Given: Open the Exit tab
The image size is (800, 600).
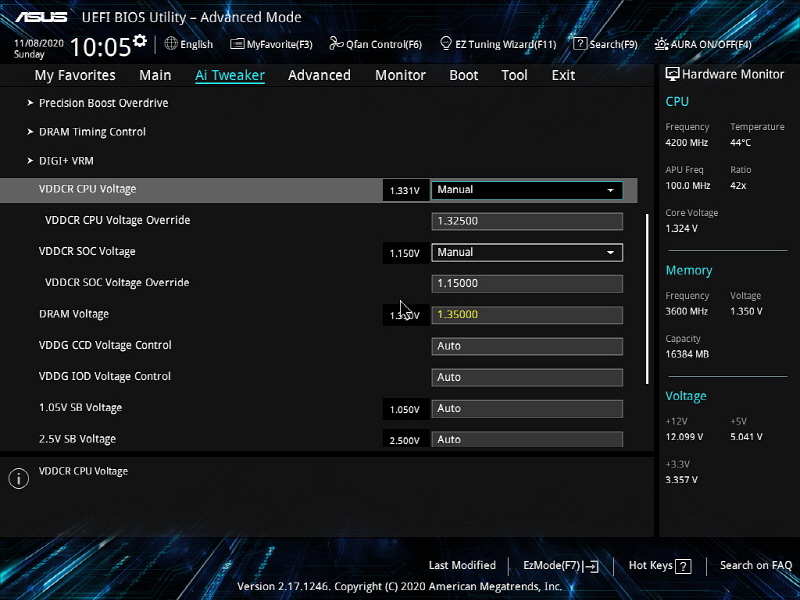Looking at the screenshot, I should (x=563, y=76).
